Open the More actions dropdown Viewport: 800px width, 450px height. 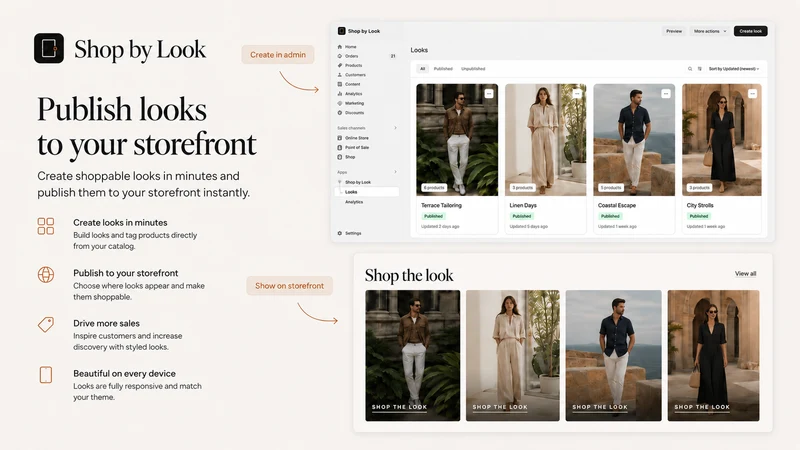click(x=710, y=31)
